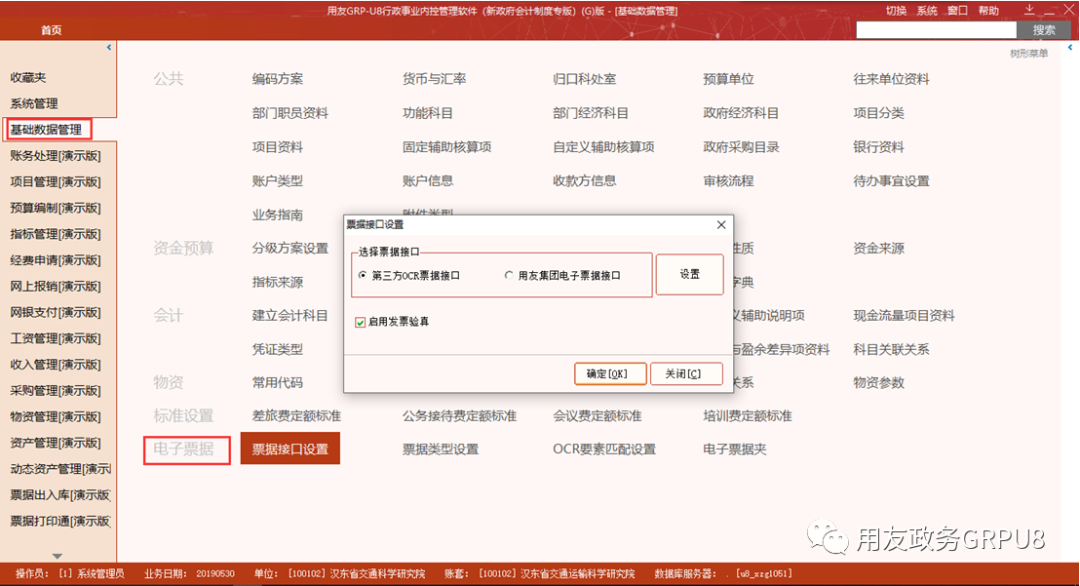Click 业务日期 20190530 in status bar
This screenshot has height=586, width=1080.
click(189, 574)
